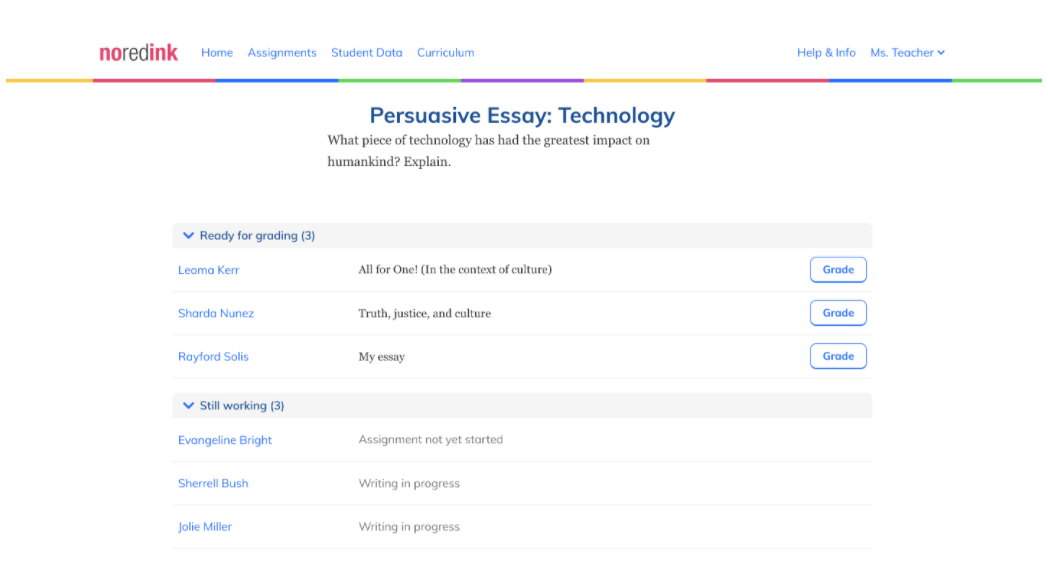Viewport: 1048px width, 580px height.
Task: Grade Sharda Nunez's essay
Action: 838,313
